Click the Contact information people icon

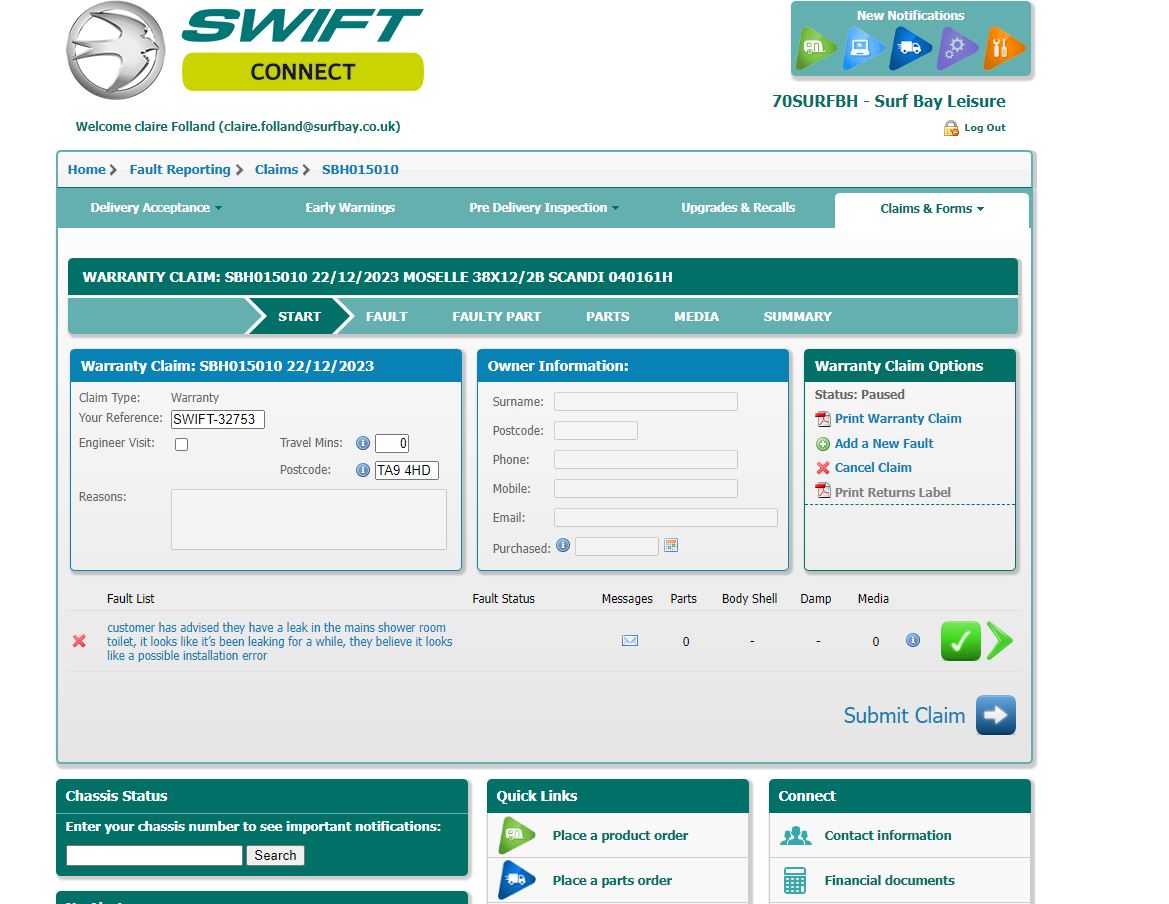[x=795, y=835]
